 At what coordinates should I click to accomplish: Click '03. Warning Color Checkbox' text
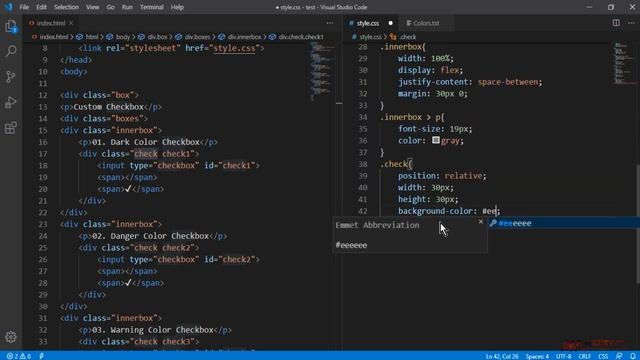(153, 330)
